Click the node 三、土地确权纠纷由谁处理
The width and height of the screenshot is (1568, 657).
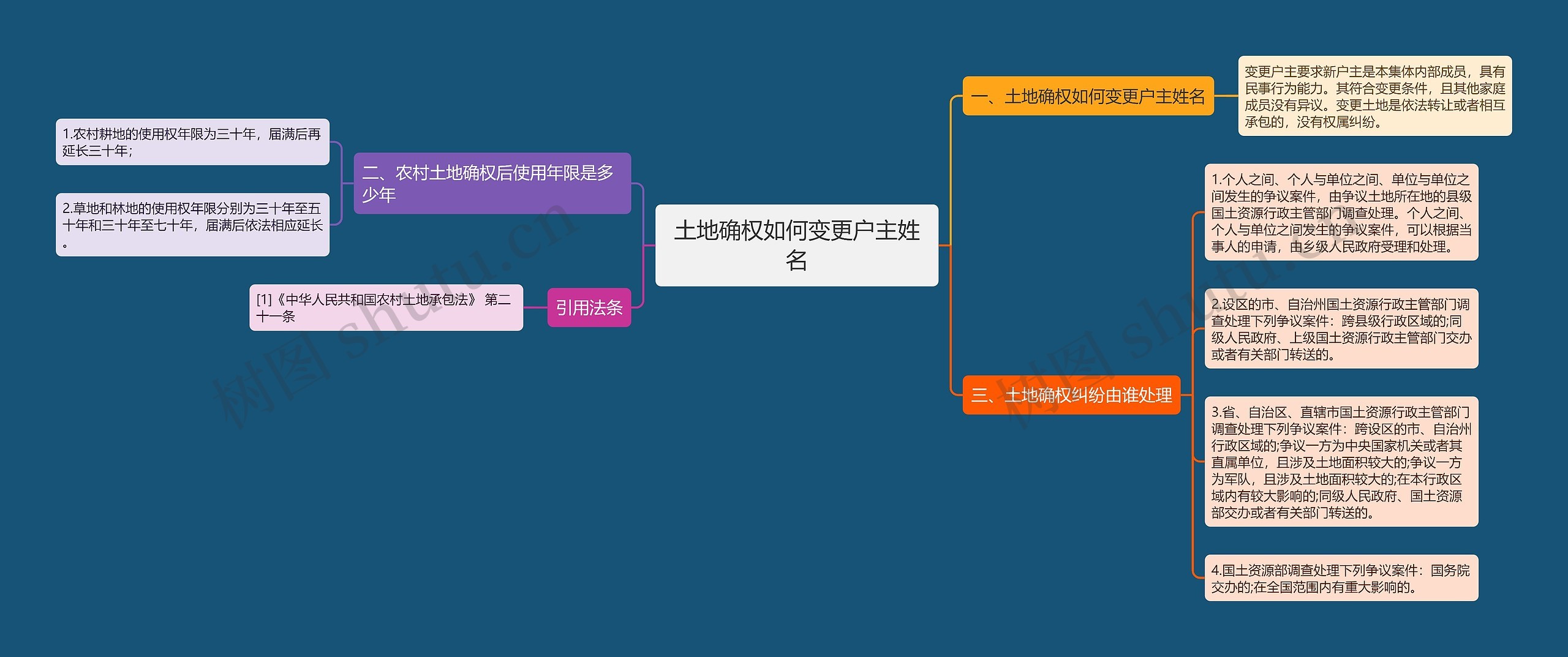1071,395
